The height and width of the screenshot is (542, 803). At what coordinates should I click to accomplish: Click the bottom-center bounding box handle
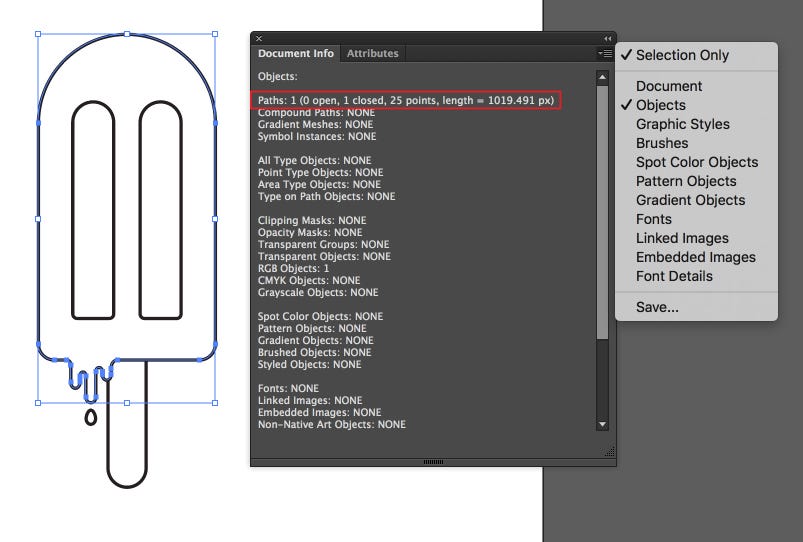pos(127,403)
